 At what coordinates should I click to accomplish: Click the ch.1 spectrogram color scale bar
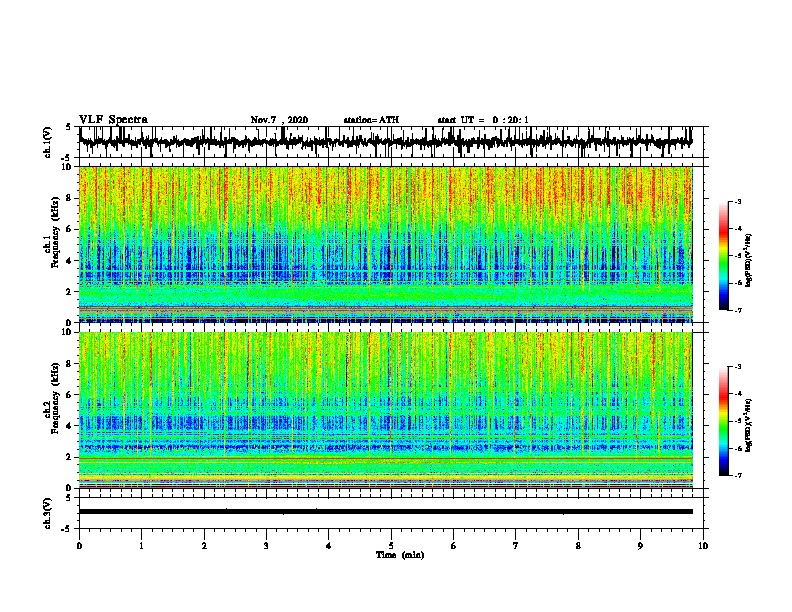[723, 256]
